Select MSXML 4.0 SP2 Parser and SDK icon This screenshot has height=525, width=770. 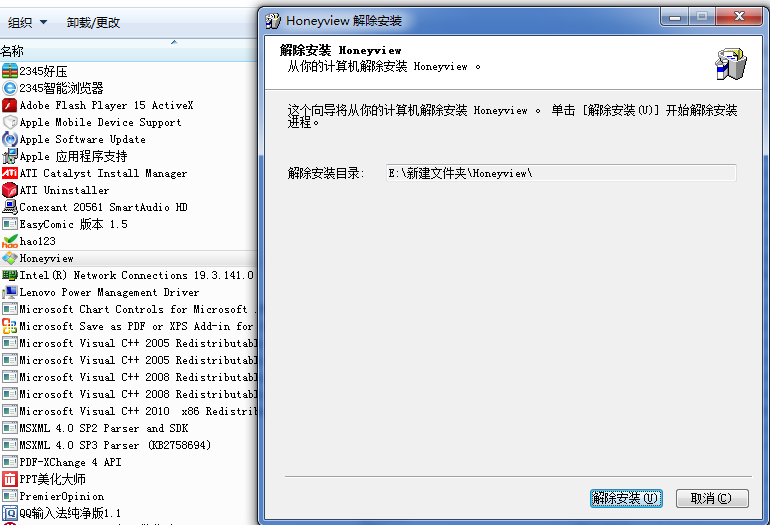coord(9,428)
